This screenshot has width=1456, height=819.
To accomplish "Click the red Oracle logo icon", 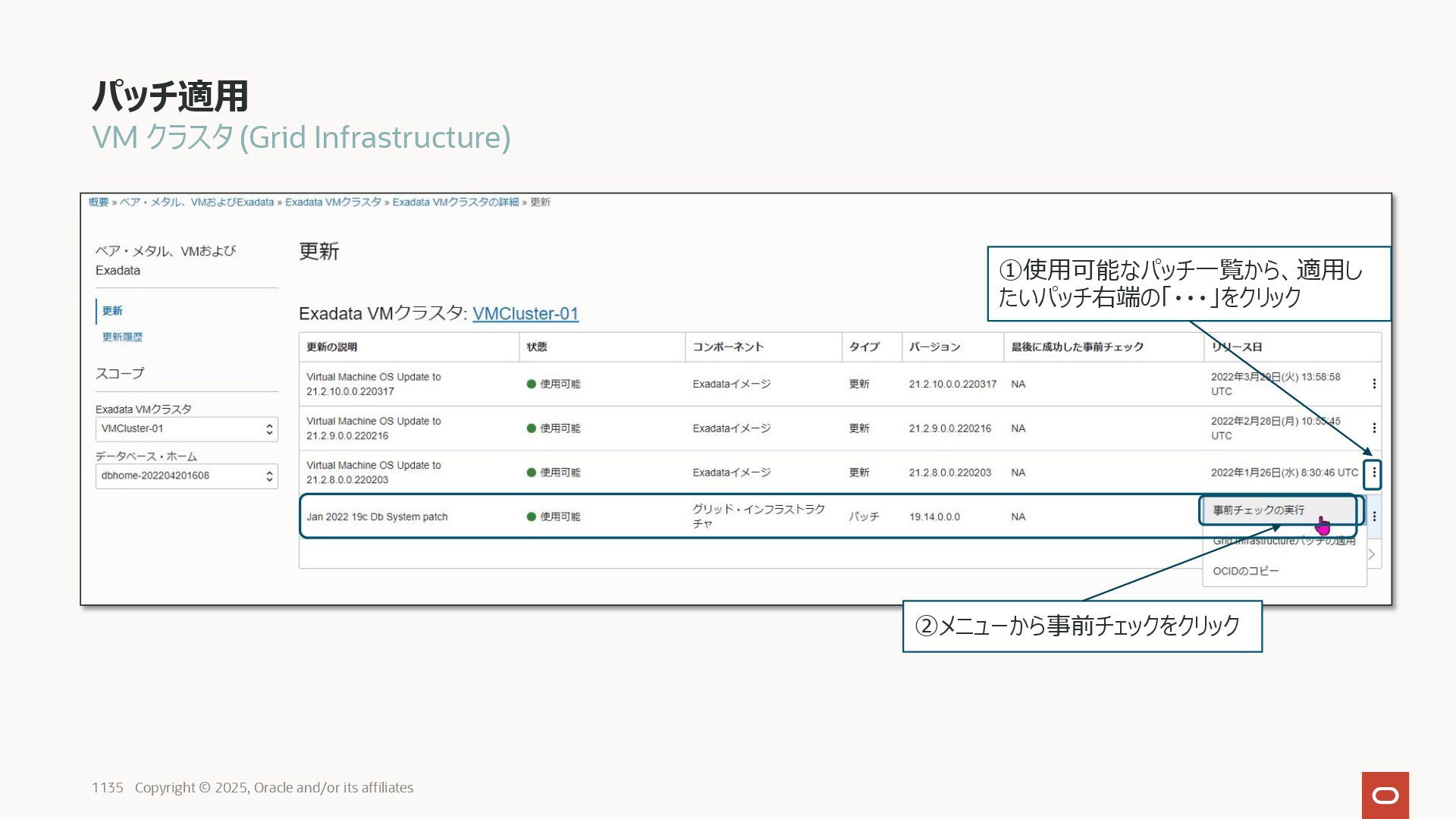I will click(1385, 795).
